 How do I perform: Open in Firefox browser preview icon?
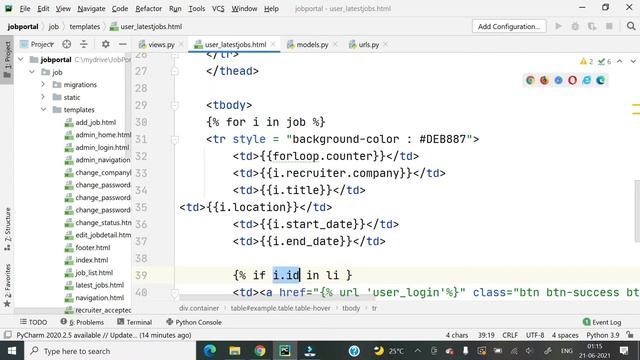pos(544,80)
